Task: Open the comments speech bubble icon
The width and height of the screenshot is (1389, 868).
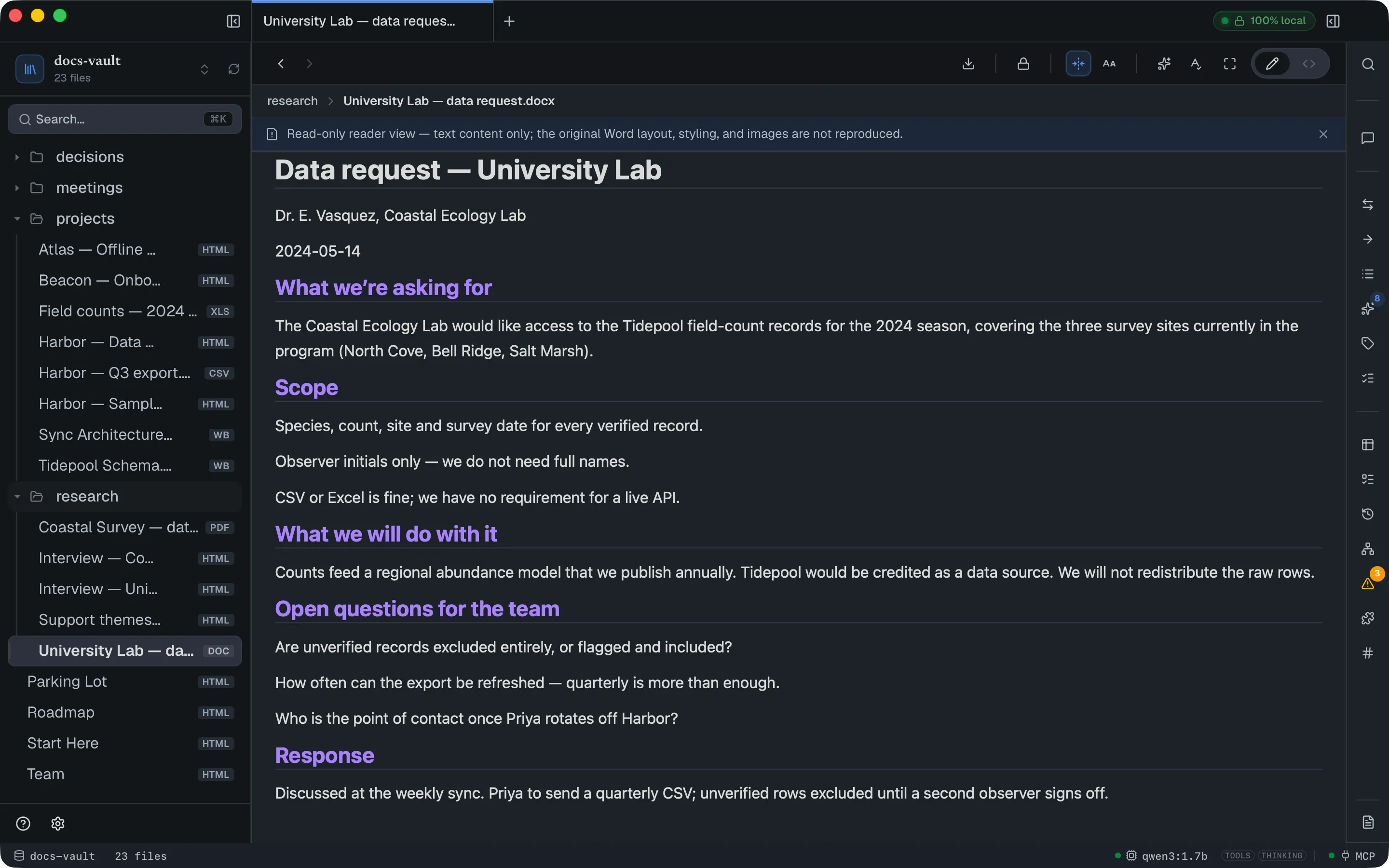Action: pos(1368,138)
